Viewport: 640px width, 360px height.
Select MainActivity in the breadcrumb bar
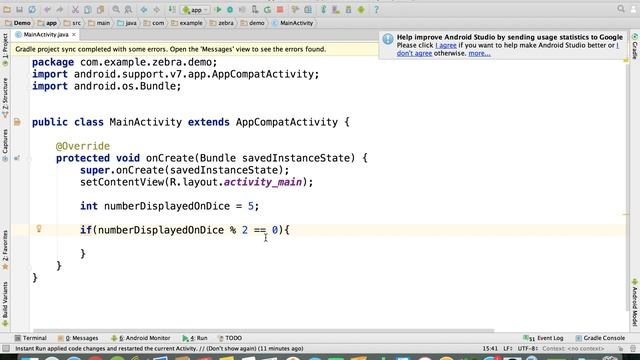coord(293,23)
